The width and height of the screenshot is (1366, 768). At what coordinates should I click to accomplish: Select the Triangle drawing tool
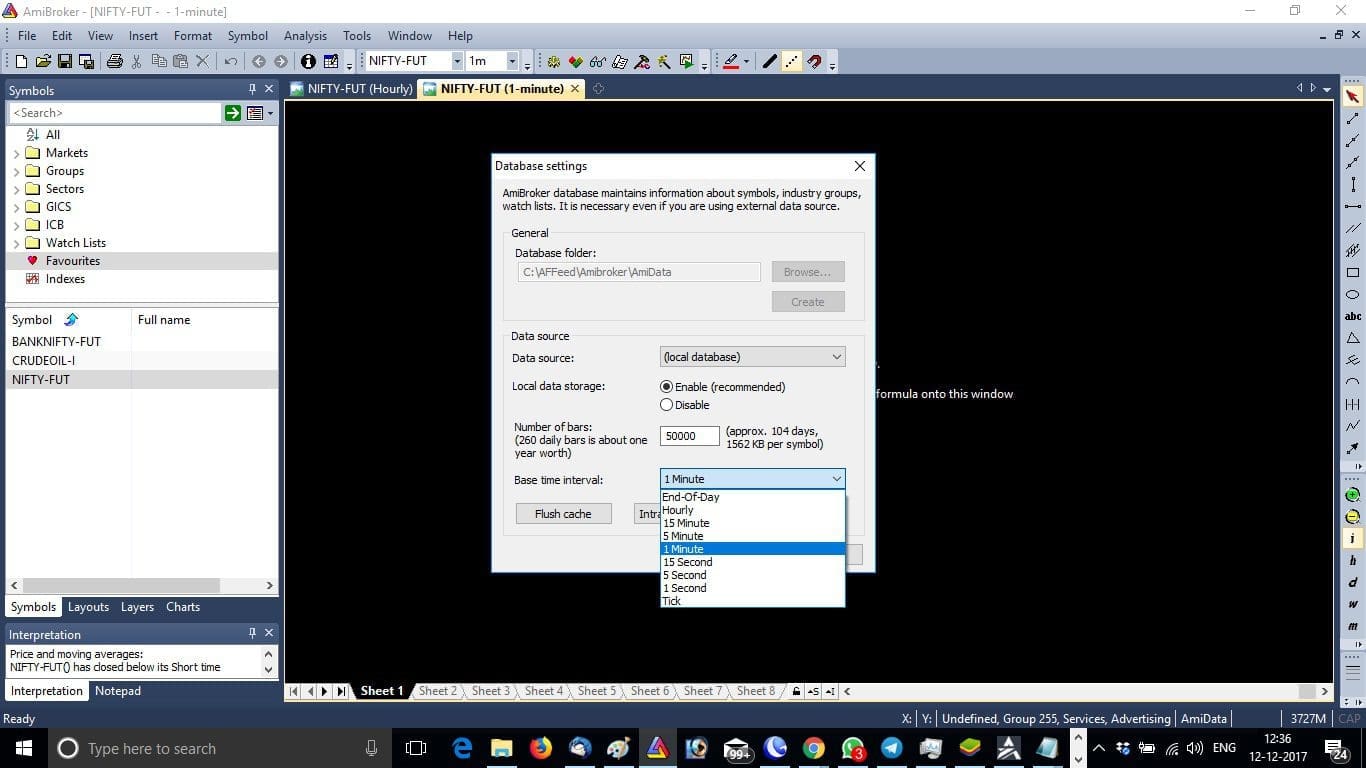pos(1353,338)
